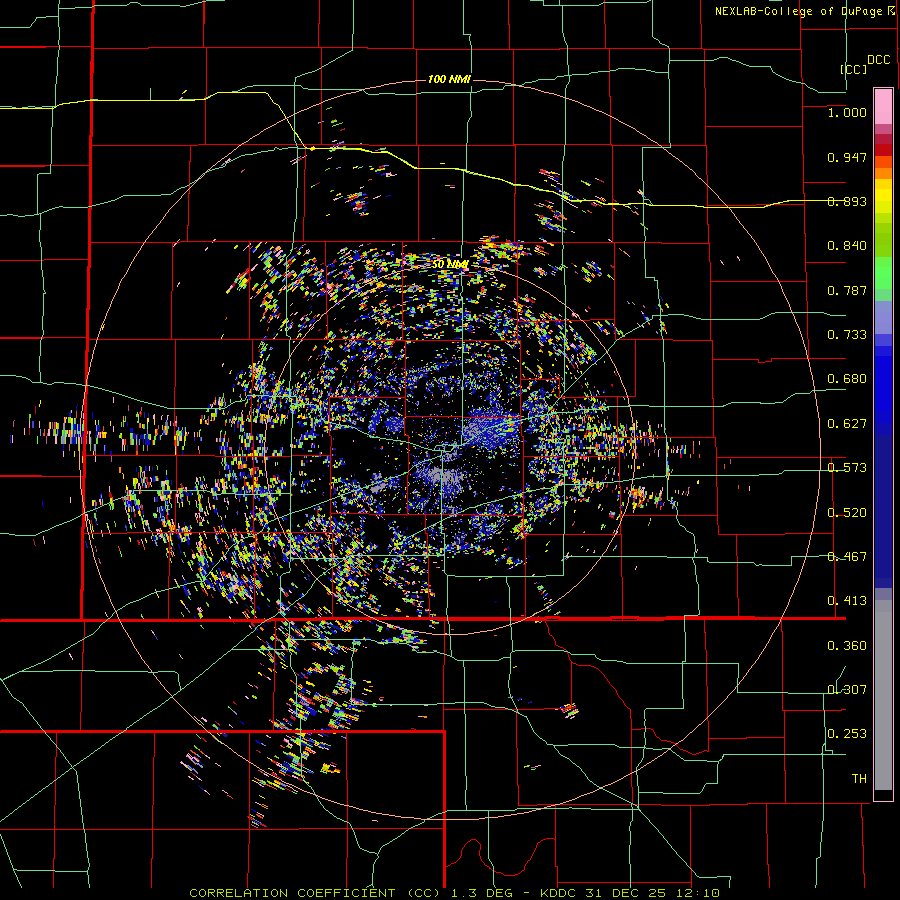Screen dimensions: 900x900
Task: Click the DCC product label above the legend
Action: 878,60
